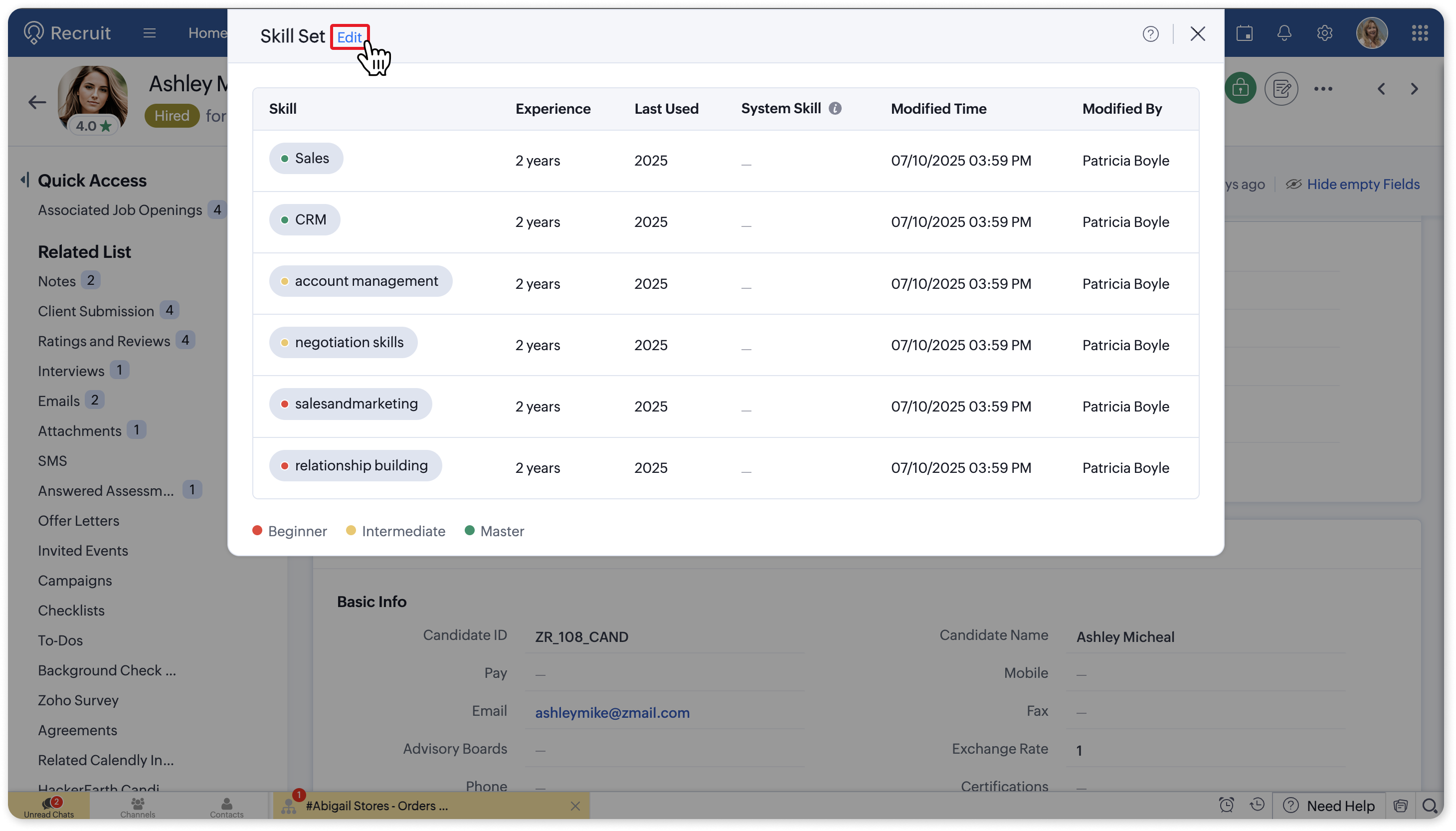Image resolution: width=1456 pixels, height=831 pixels.
Task: Click the edit notepad icon in header
Action: click(x=1281, y=88)
